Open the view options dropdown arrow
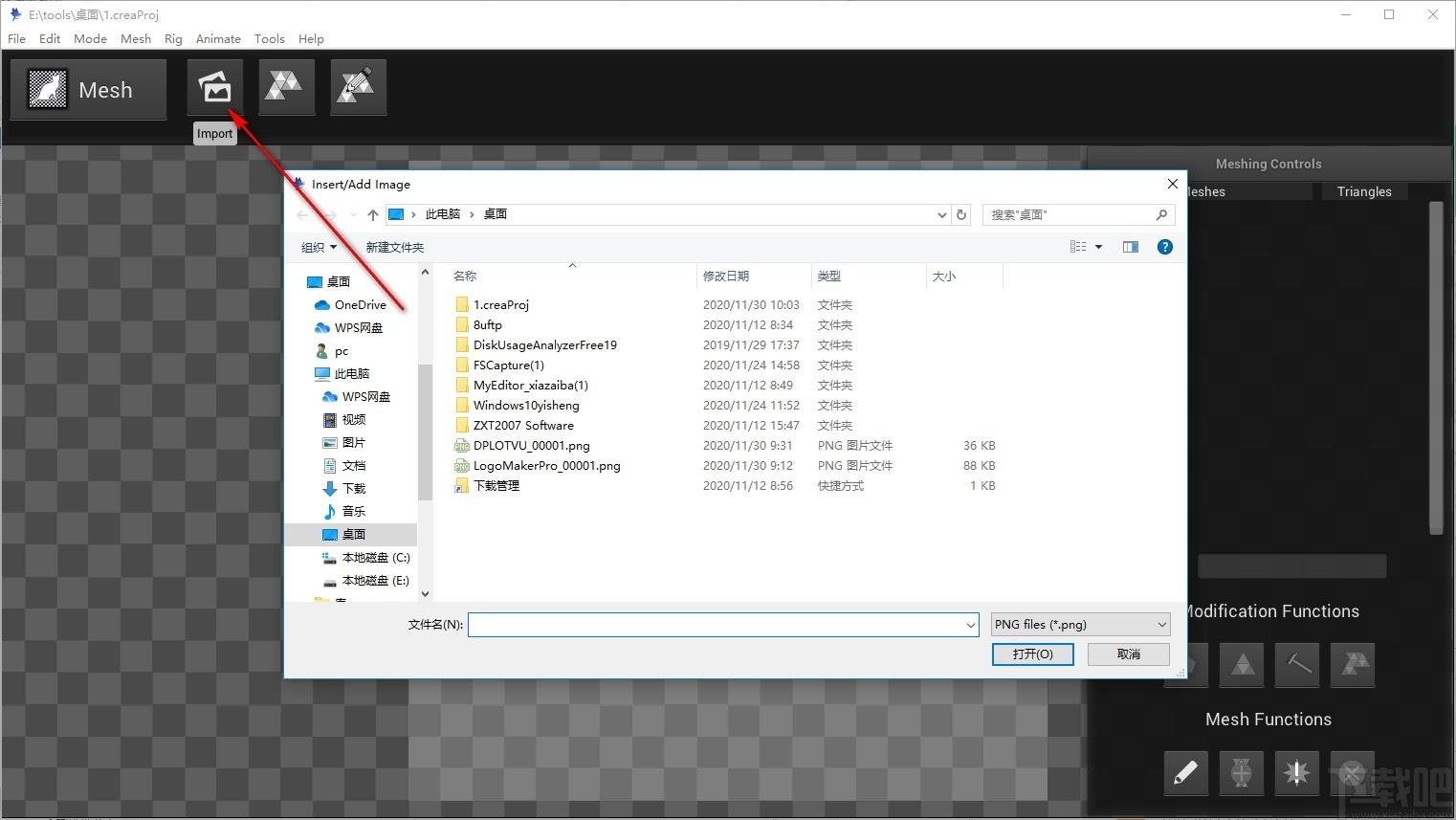Screen dimensions: 1456x820 (1099, 247)
